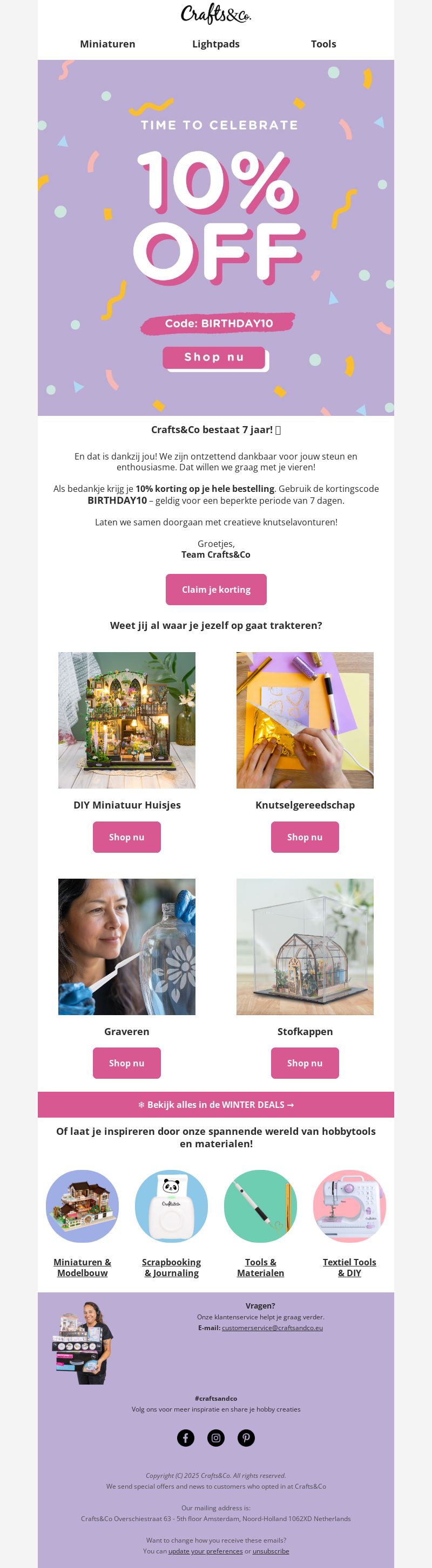
Task: Open the Graveren product photo
Action: (127, 947)
